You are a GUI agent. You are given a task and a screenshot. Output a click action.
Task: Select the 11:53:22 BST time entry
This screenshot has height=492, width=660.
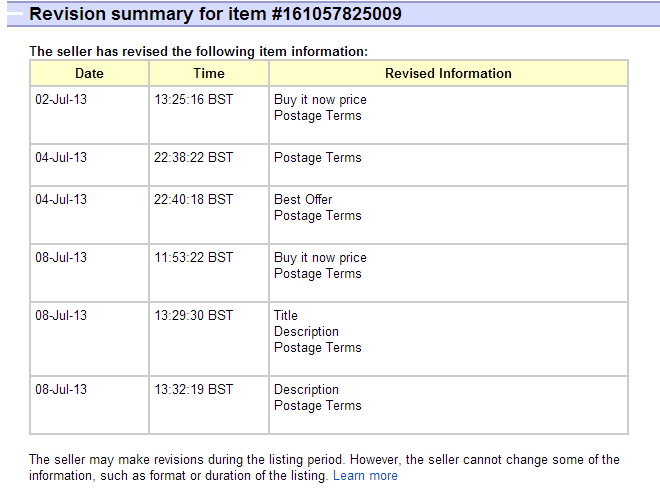point(194,258)
